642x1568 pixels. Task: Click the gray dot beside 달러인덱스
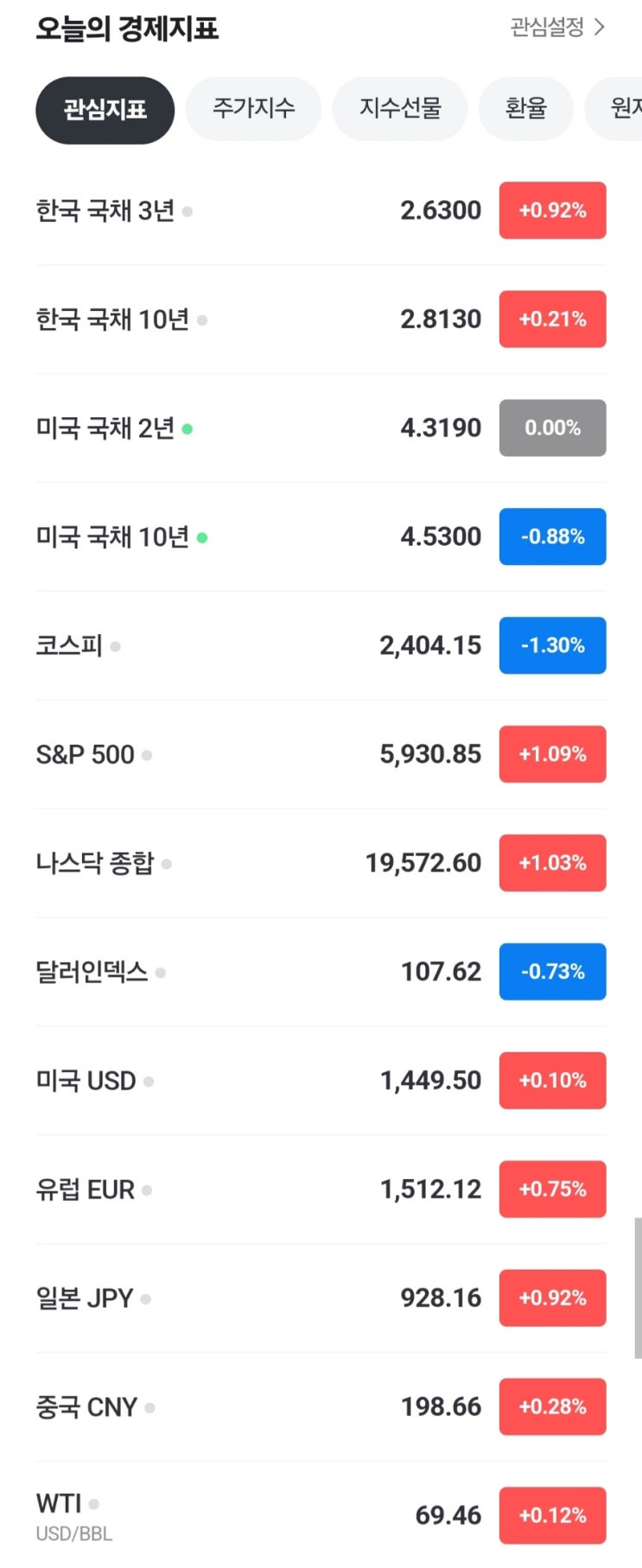(161, 973)
